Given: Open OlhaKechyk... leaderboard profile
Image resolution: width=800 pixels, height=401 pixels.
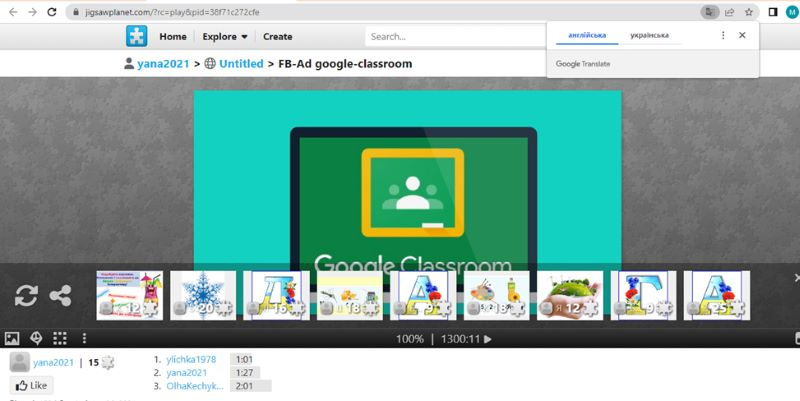Looking at the screenshot, I should [x=195, y=386].
